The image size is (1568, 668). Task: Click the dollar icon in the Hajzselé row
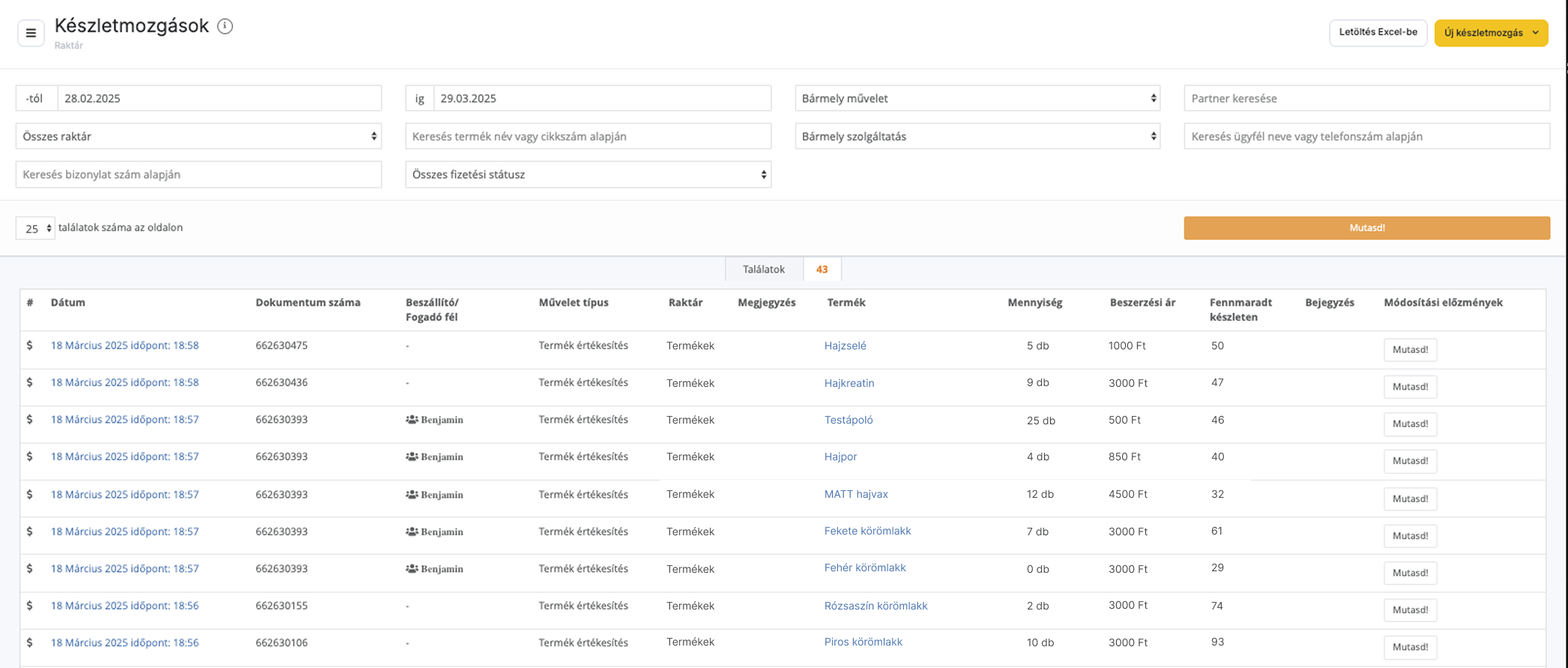pyautogui.click(x=29, y=346)
